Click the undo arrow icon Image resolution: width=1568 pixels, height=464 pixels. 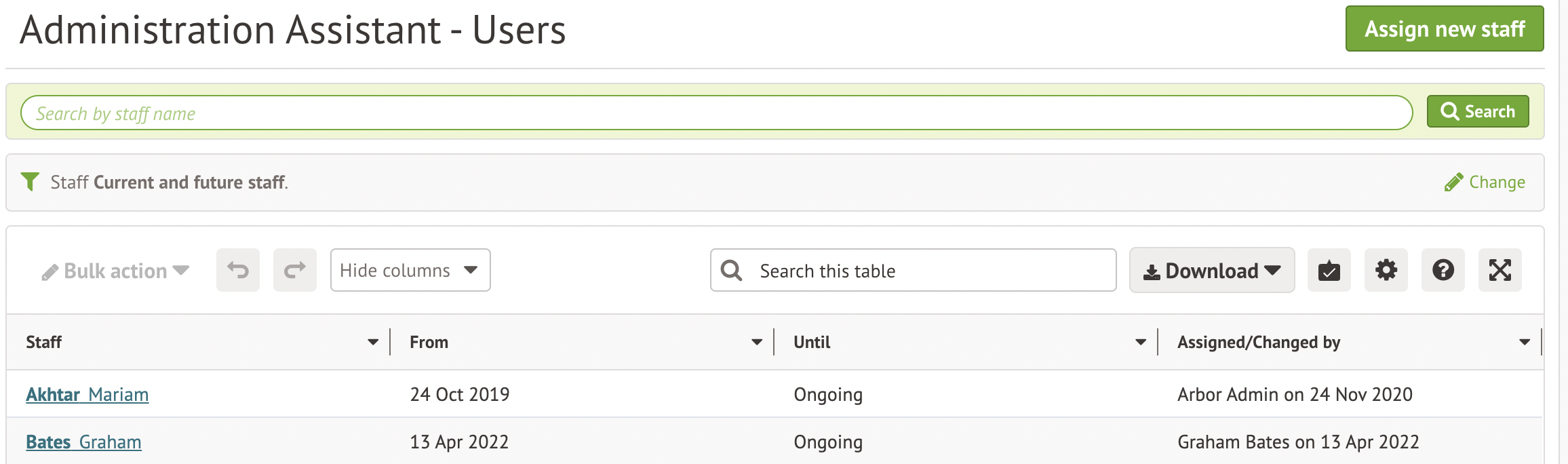coord(238,270)
